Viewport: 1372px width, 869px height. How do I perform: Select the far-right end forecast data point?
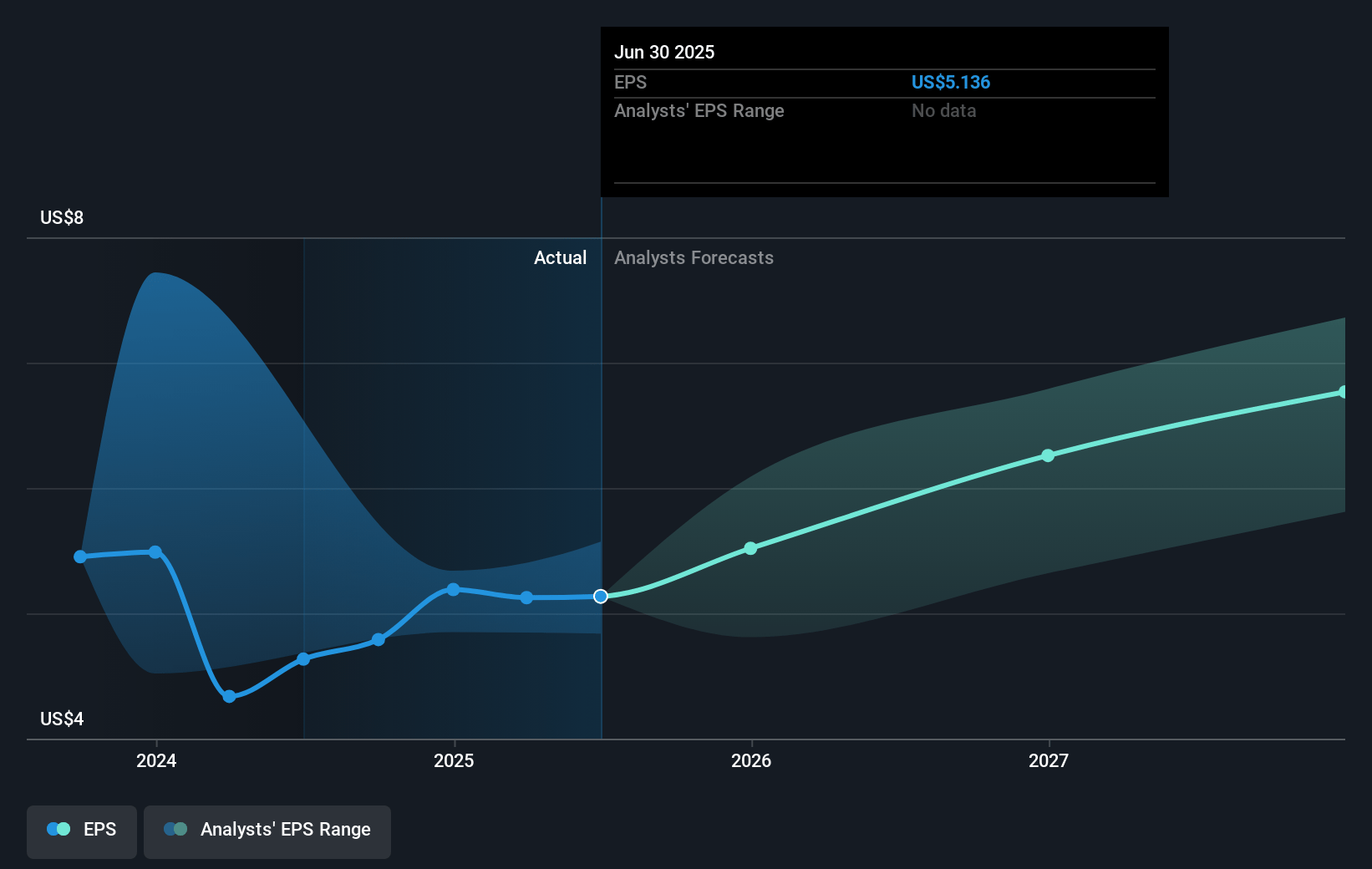point(1343,392)
